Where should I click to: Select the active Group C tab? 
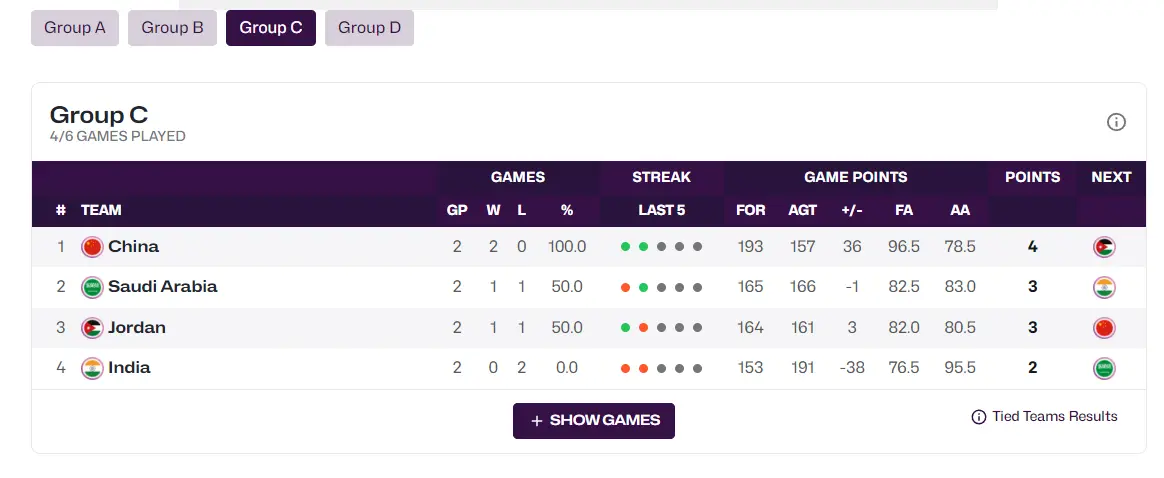pyautogui.click(x=271, y=28)
